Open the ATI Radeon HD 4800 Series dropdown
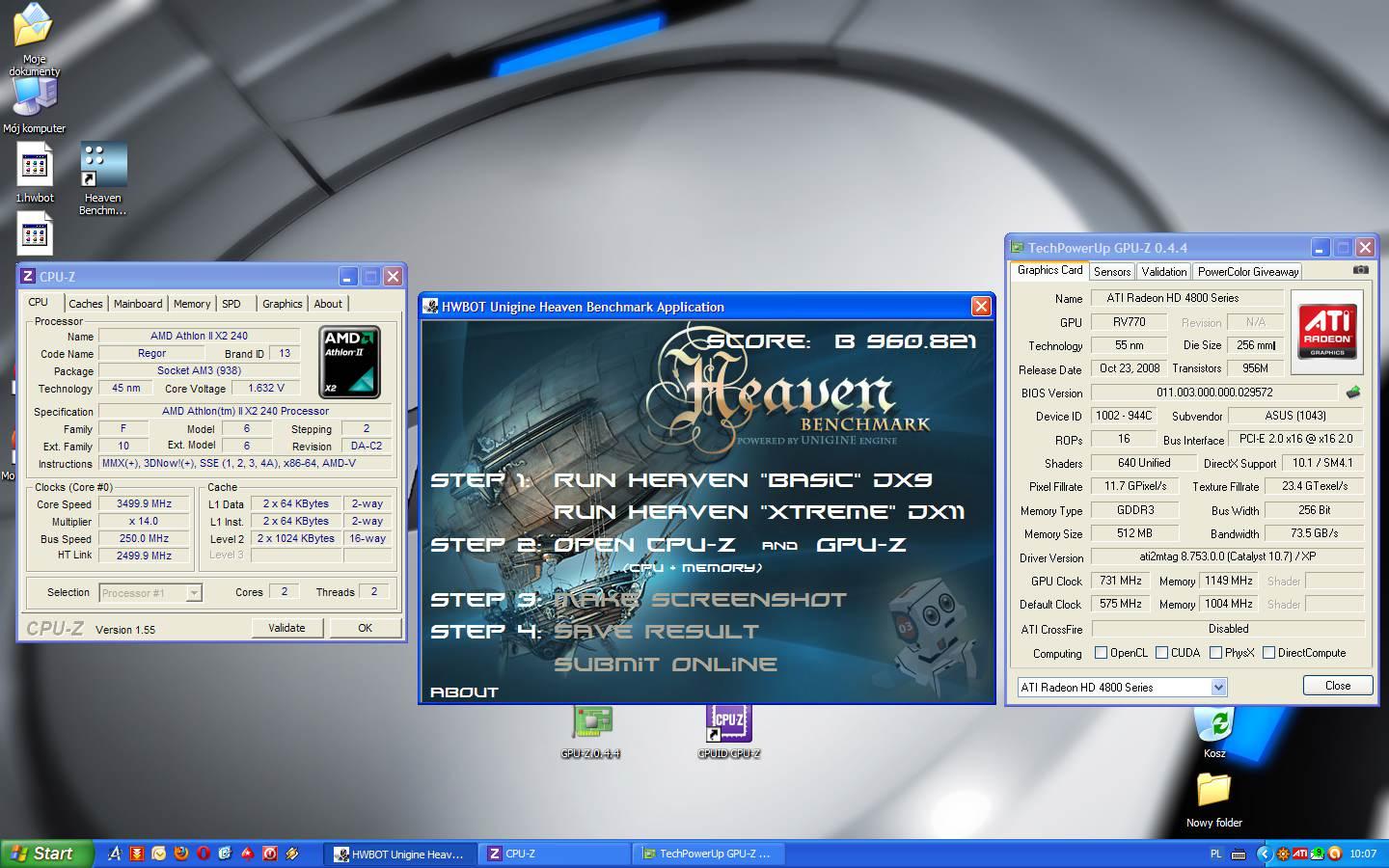This screenshot has width=1389, height=868. [x=1218, y=687]
